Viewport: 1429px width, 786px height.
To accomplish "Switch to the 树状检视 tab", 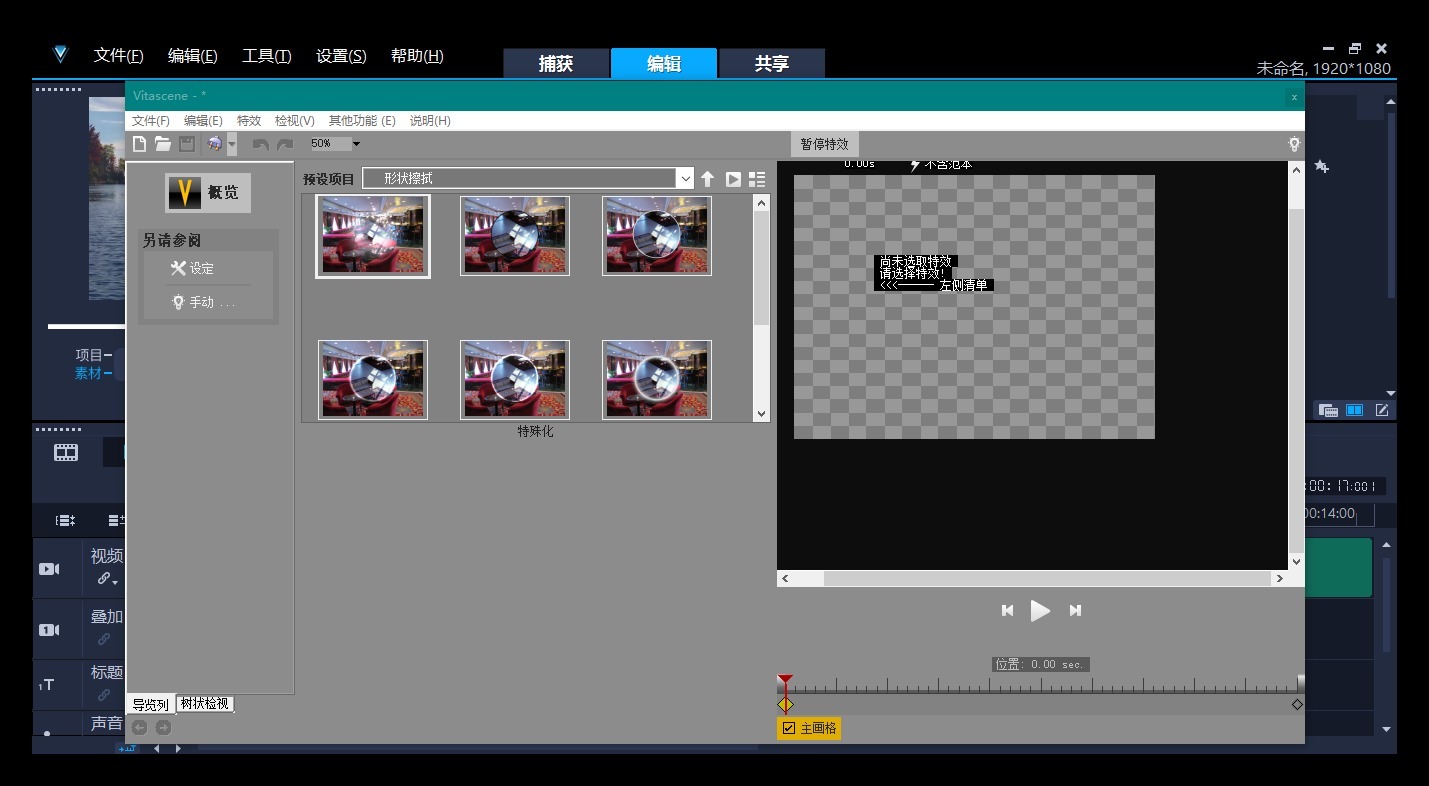I will tap(204, 704).
